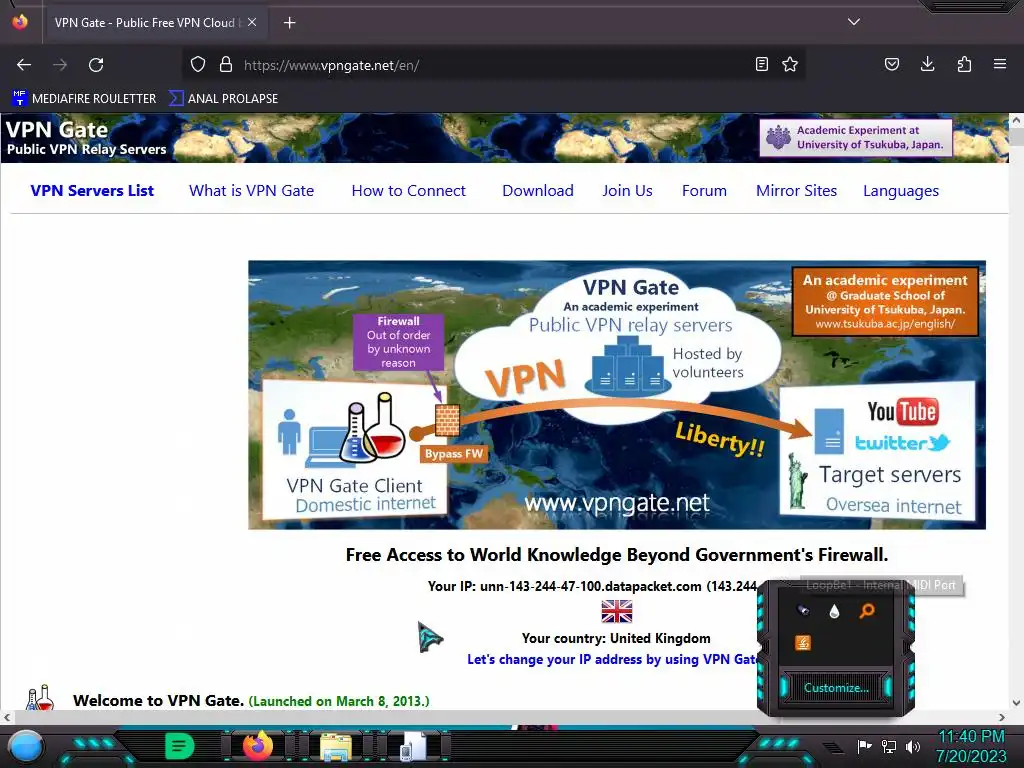Go to the How to Connect page
The image size is (1024, 768).
click(409, 191)
